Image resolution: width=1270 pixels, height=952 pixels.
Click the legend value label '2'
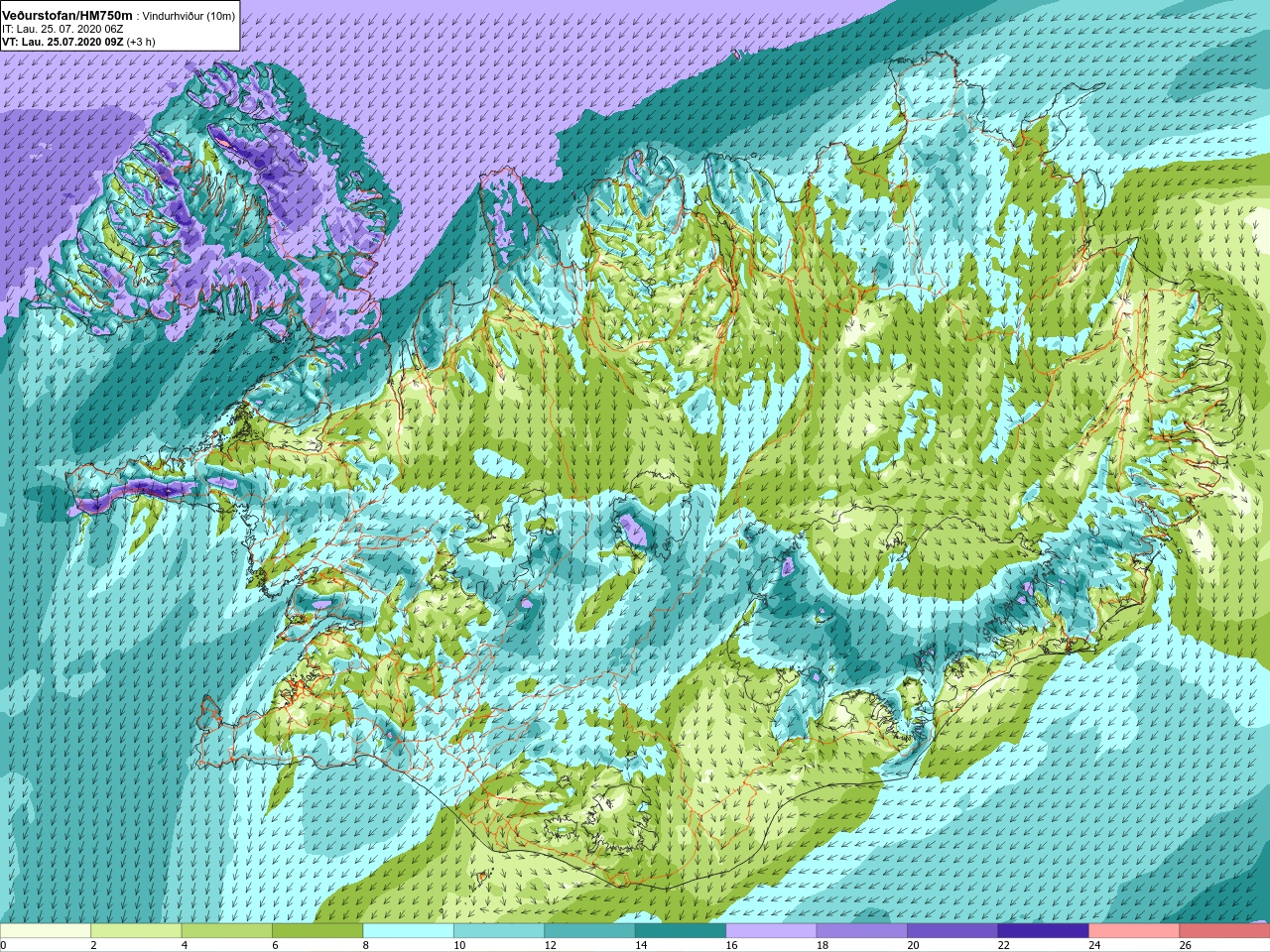point(93,946)
